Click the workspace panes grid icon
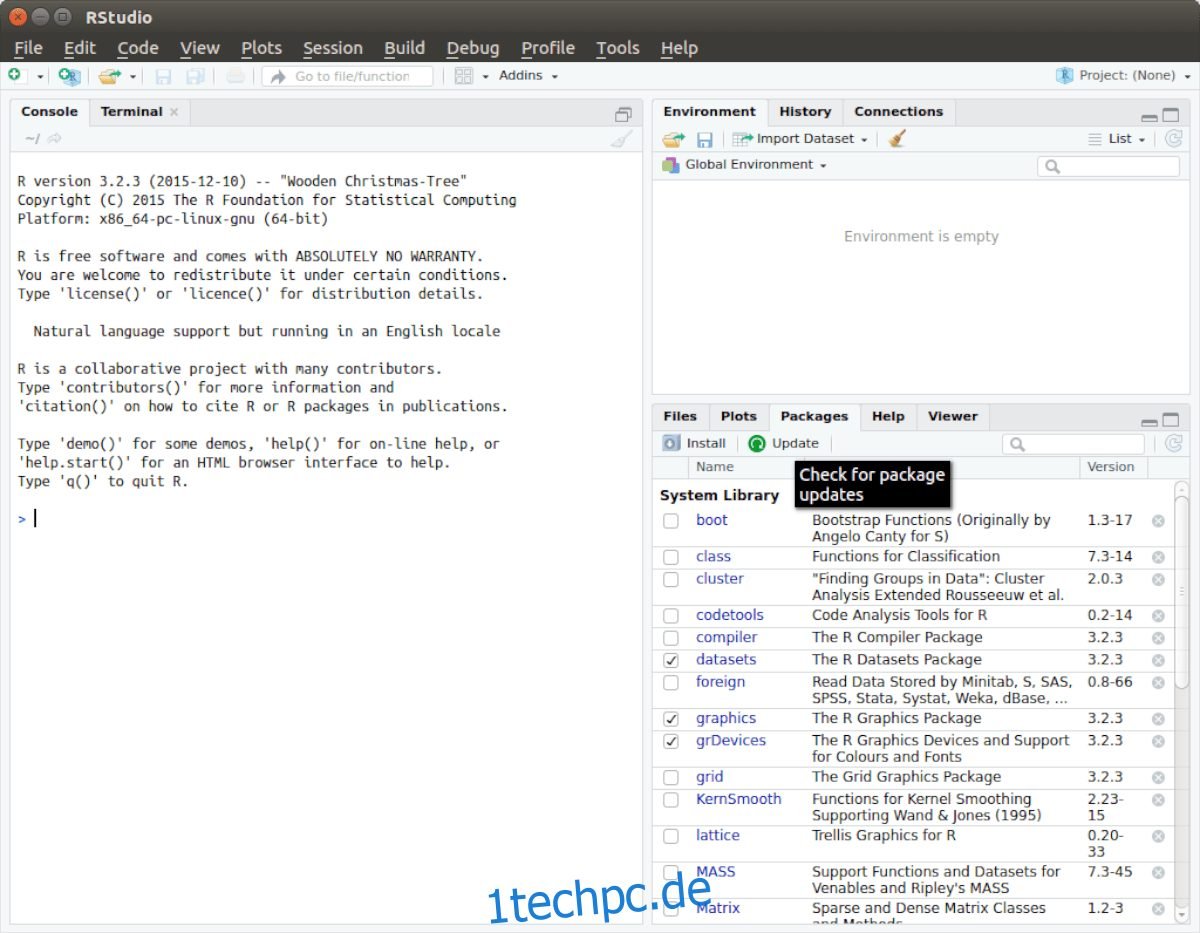1200x933 pixels. coord(463,76)
